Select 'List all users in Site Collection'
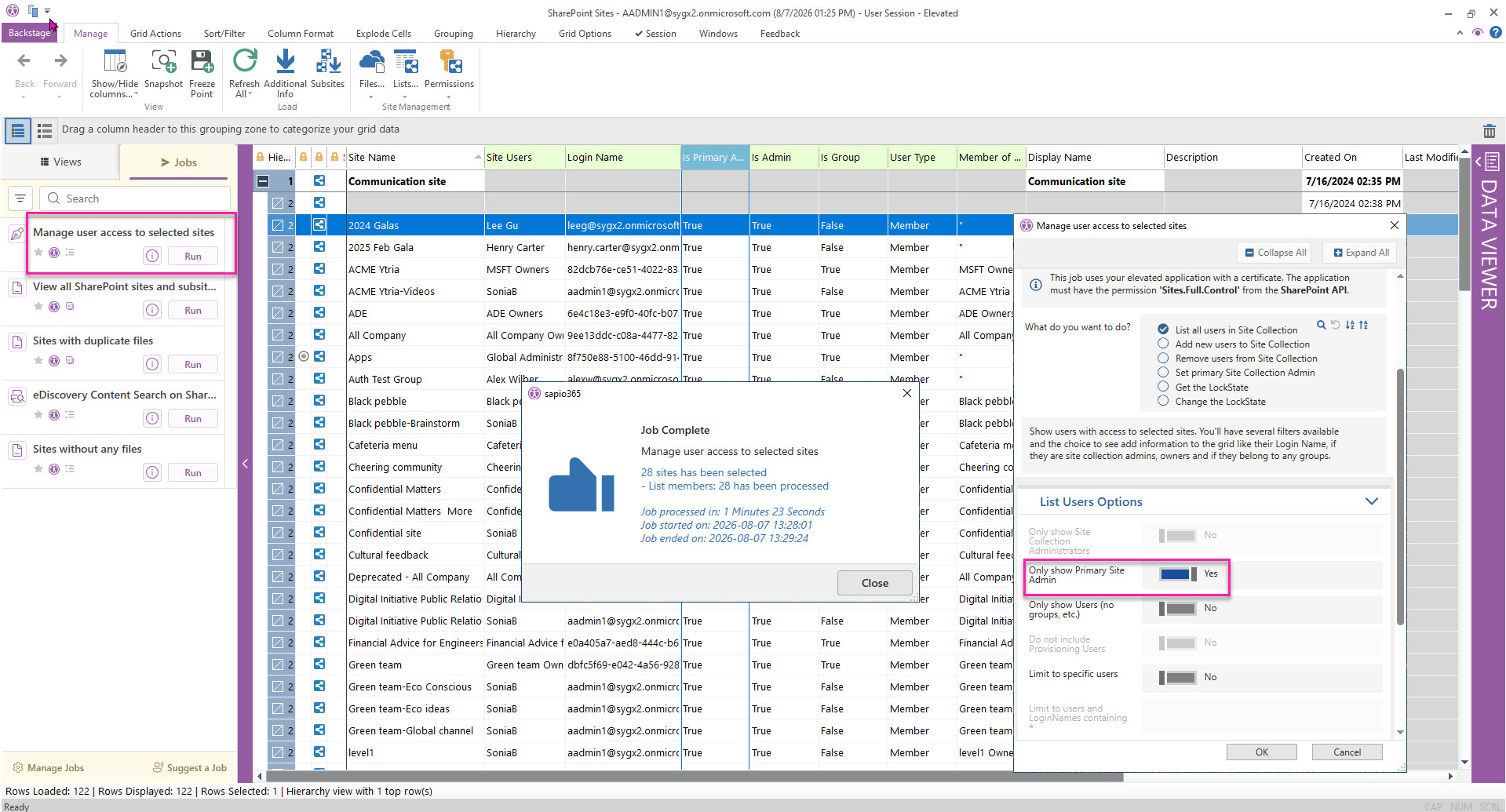This screenshot has height=812, width=1506. (x=1163, y=330)
